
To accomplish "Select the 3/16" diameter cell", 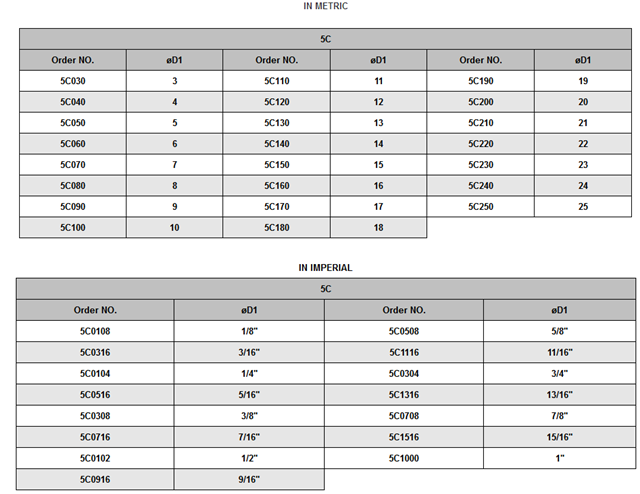I will tap(250, 352).
